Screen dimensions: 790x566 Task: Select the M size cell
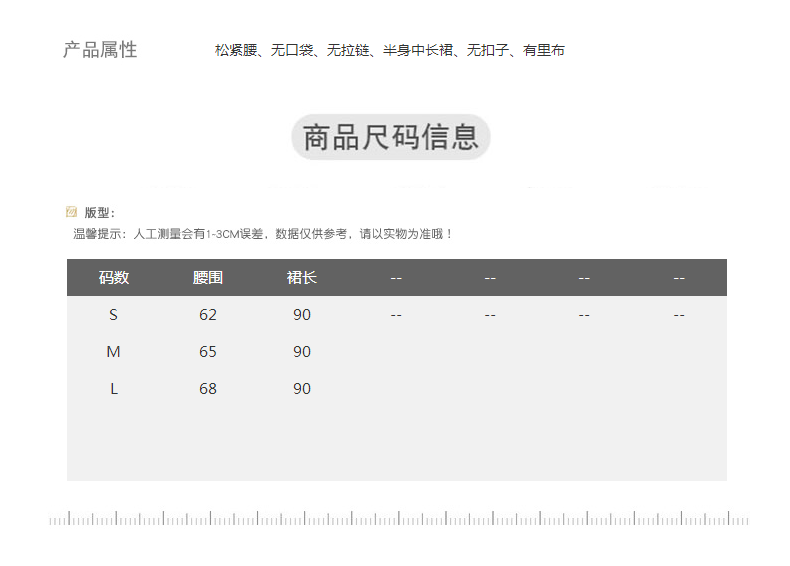click(x=113, y=351)
